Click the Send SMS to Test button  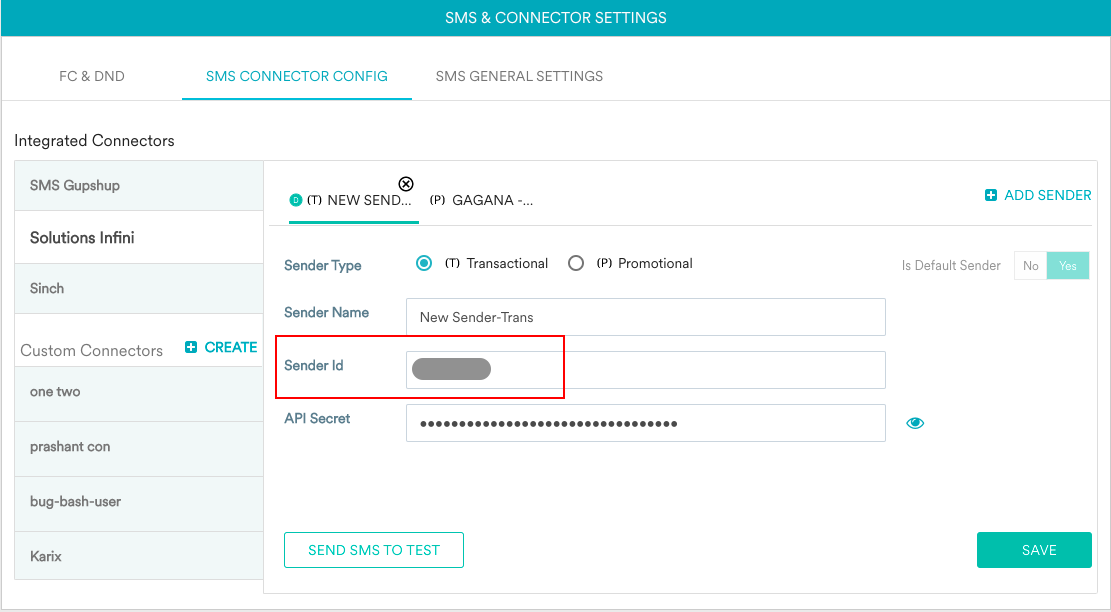tap(374, 550)
